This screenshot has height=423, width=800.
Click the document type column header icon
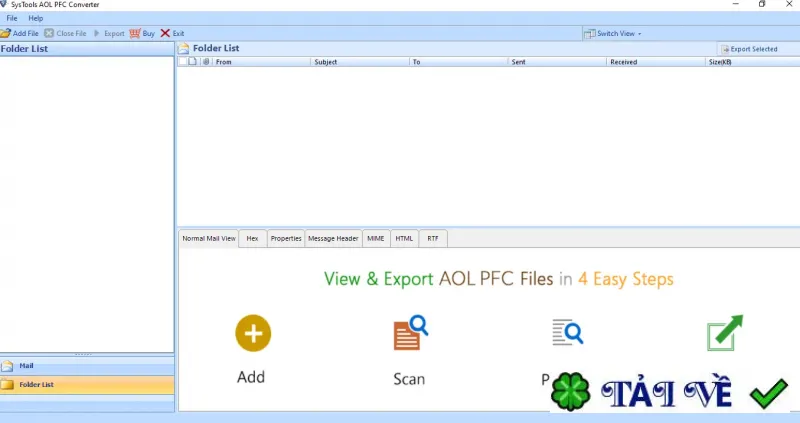click(x=192, y=62)
